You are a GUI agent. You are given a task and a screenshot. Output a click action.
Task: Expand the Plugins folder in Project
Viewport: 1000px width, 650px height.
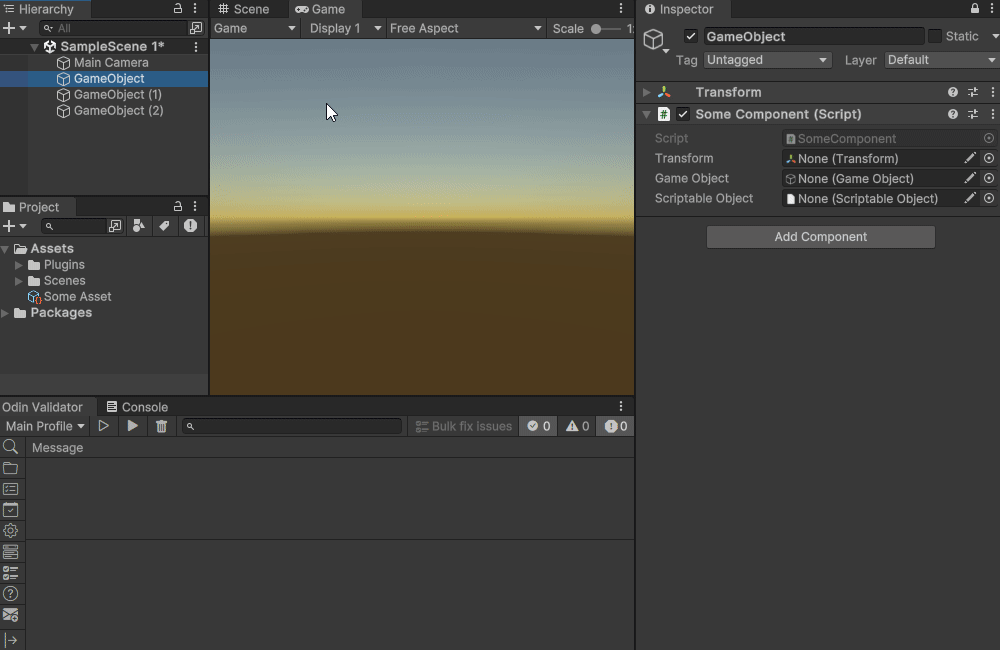tap(18, 265)
